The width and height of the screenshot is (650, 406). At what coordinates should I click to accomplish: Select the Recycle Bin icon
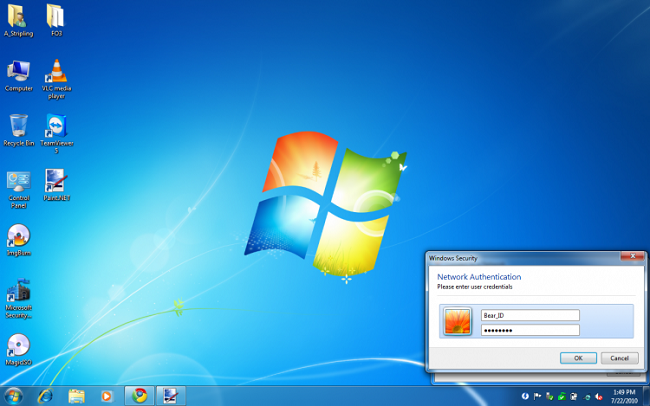pyautogui.click(x=18, y=127)
